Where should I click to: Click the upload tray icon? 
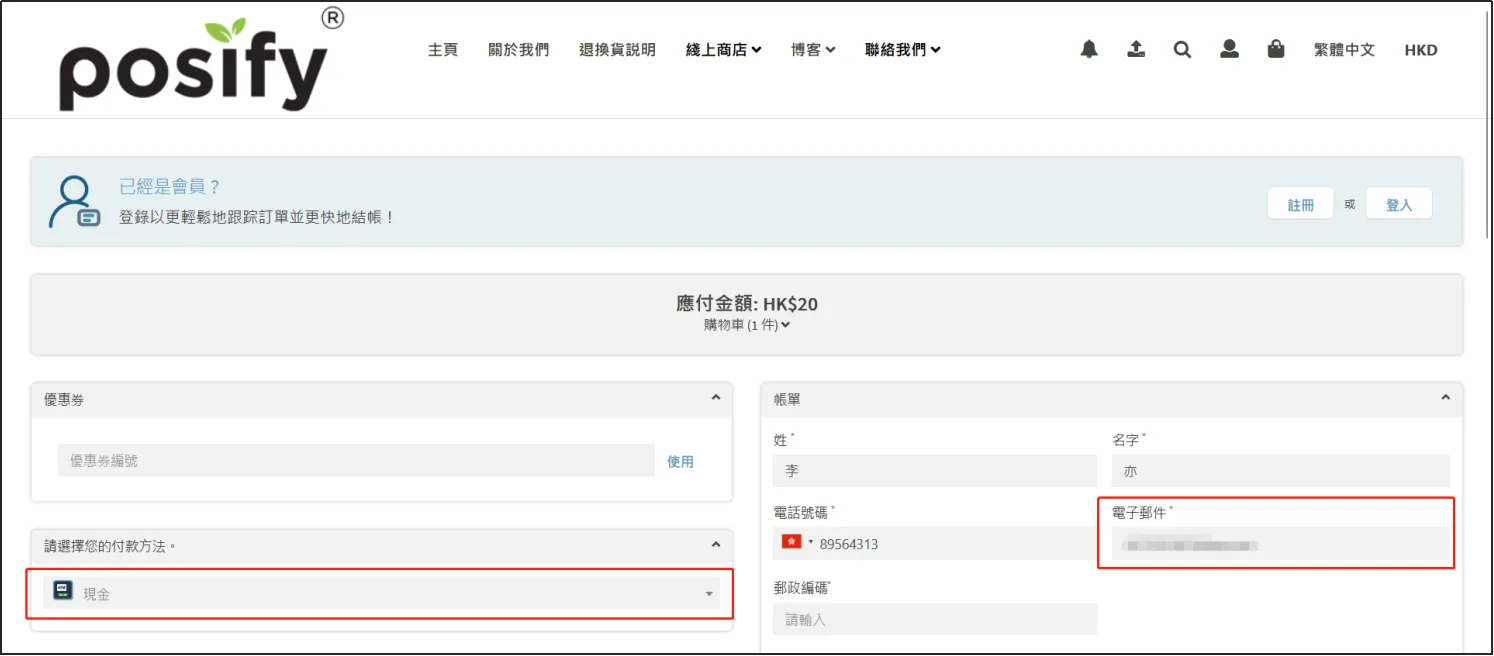[x=1136, y=49]
